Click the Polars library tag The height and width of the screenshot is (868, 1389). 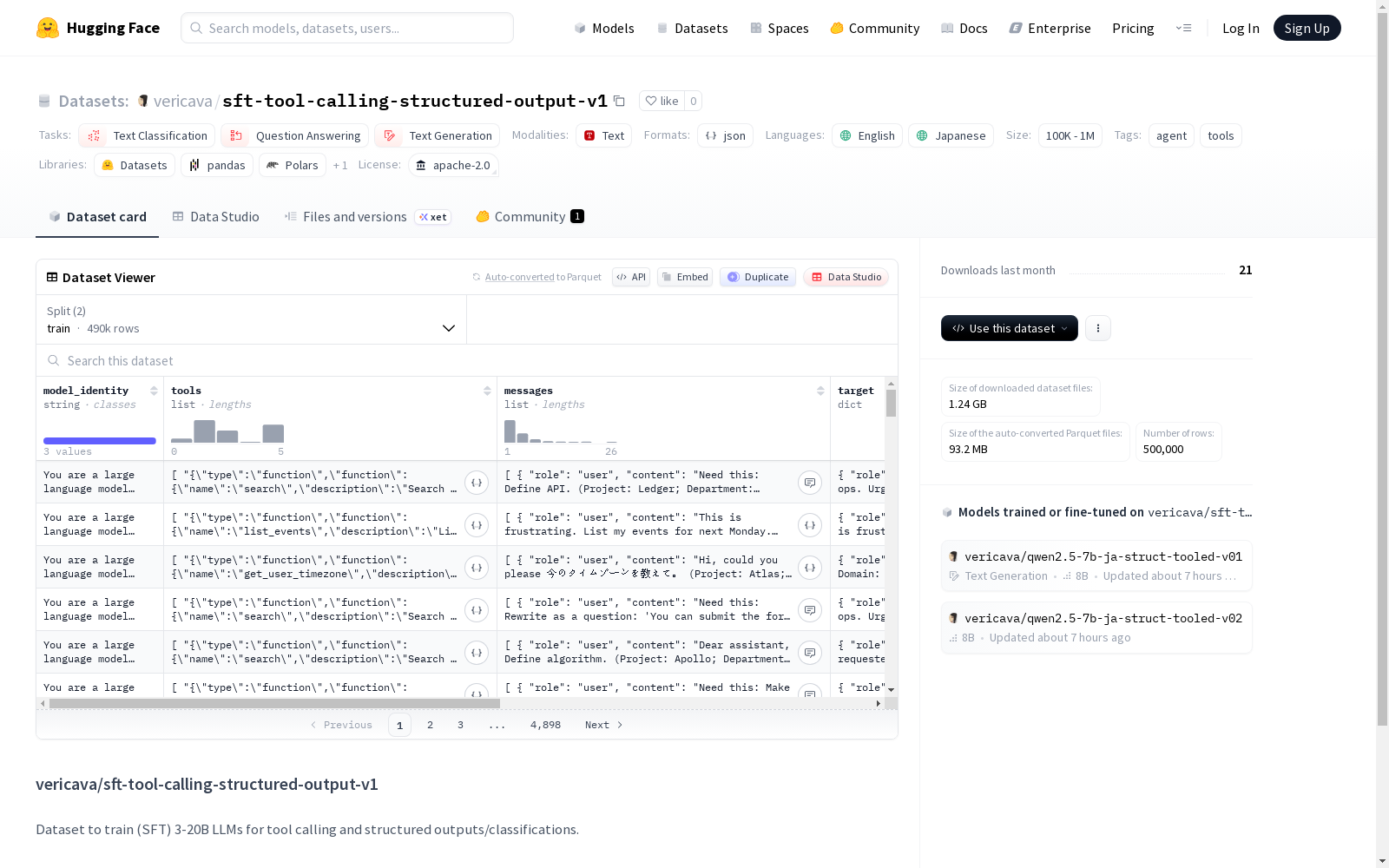(x=293, y=165)
